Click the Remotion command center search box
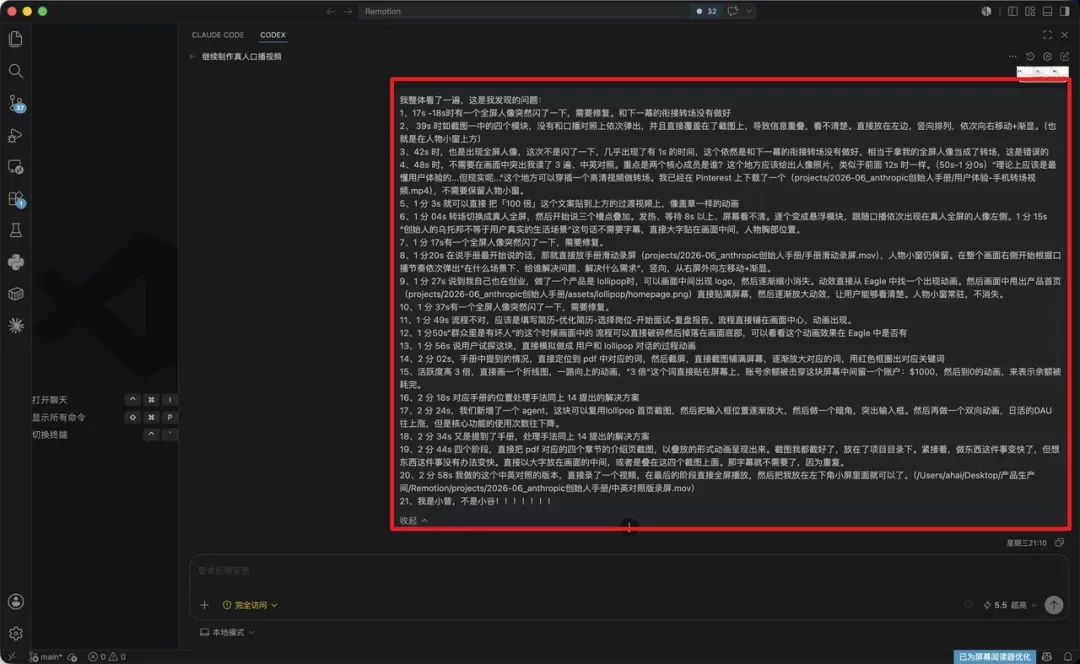The width and height of the screenshot is (1080, 664). pyautogui.click(x=523, y=11)
